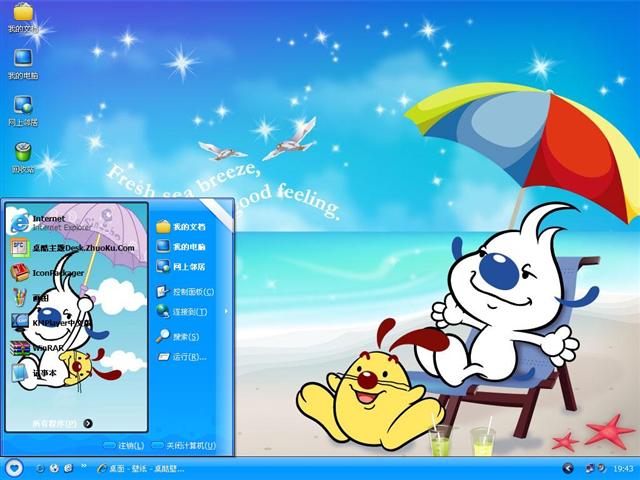Viewport: 640px width, 480px height.
Task: Click the 搜索 magnifier icon
Action: [163, 336]
